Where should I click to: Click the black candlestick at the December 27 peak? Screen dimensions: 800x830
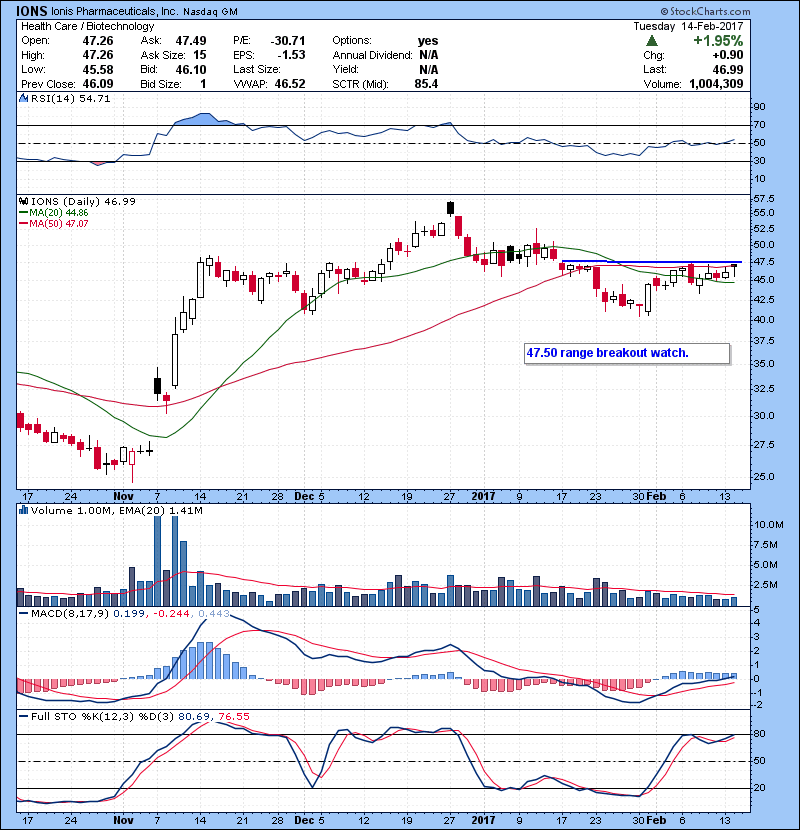[x=451, y=208]
